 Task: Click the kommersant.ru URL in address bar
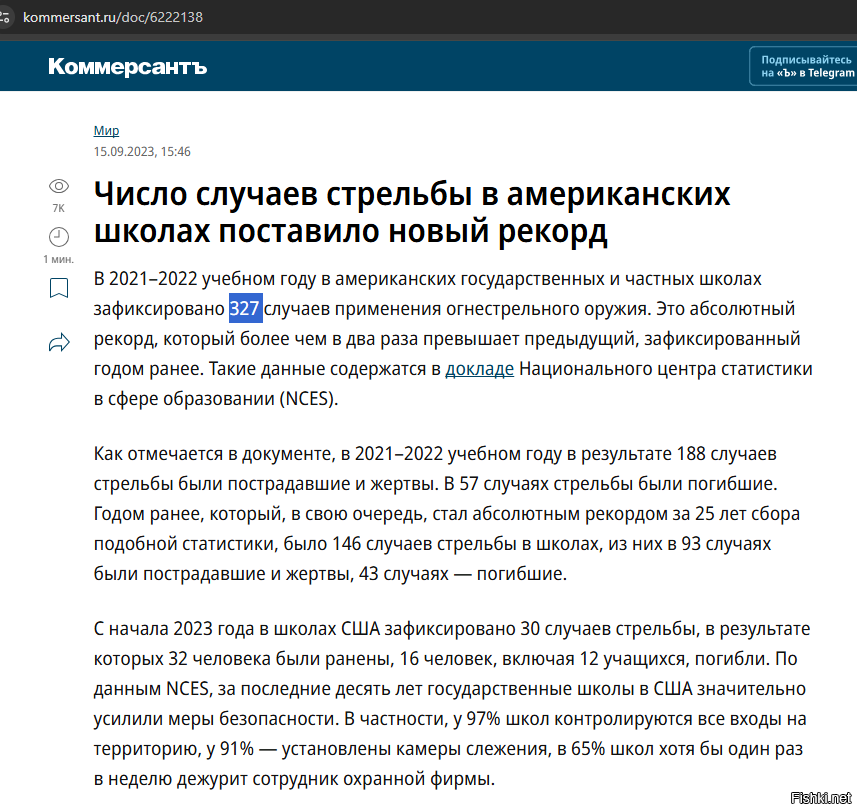(113, 17)
